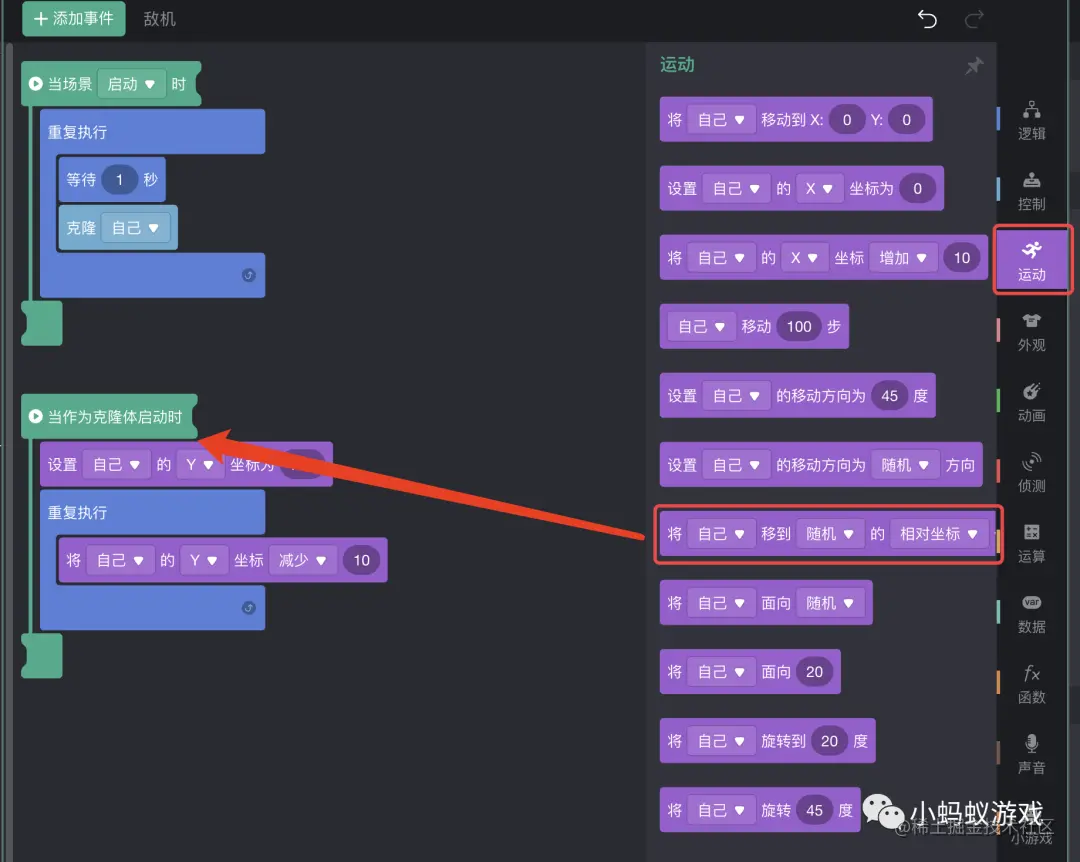Click 45 value in 的移动方向为 度 block
The height and width of the screenshot is (862, 1080).
(889, 396)
